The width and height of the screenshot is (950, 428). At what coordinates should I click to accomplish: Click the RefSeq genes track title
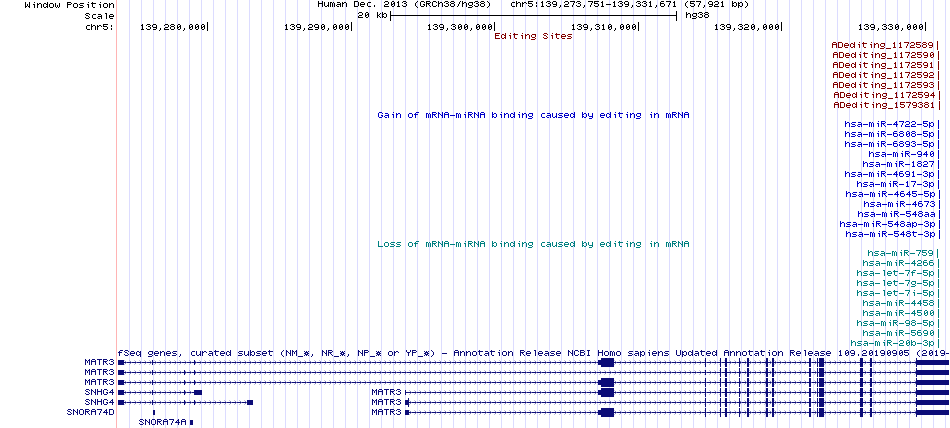click(533, 353)
